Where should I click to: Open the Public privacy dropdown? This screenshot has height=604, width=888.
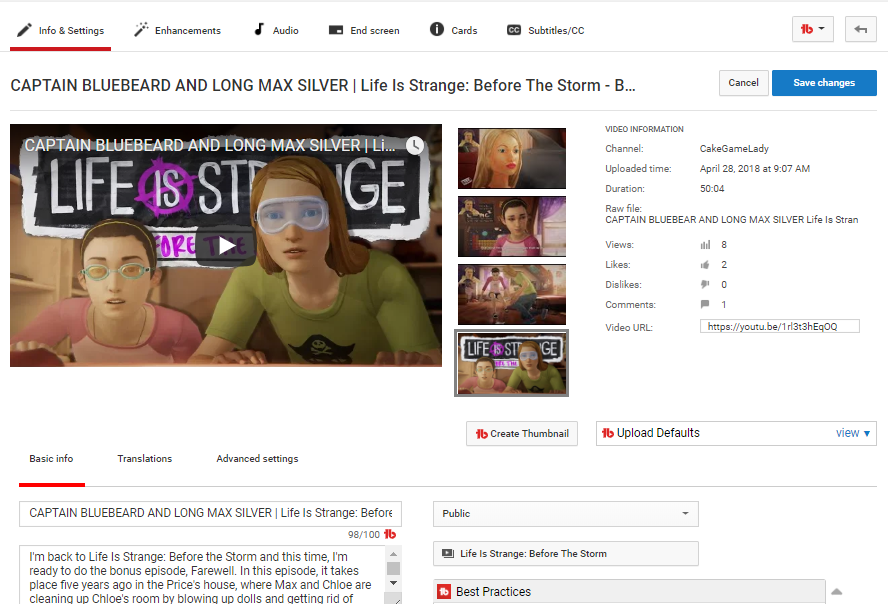pyautogui.click(x=566, y=514)
